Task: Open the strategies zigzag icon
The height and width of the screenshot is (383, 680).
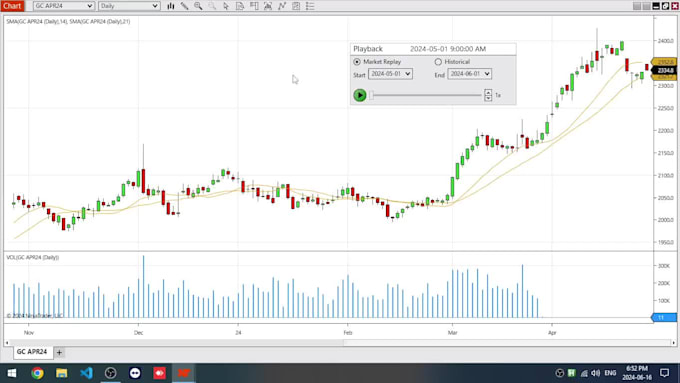Action: click(x=282, y=6)
